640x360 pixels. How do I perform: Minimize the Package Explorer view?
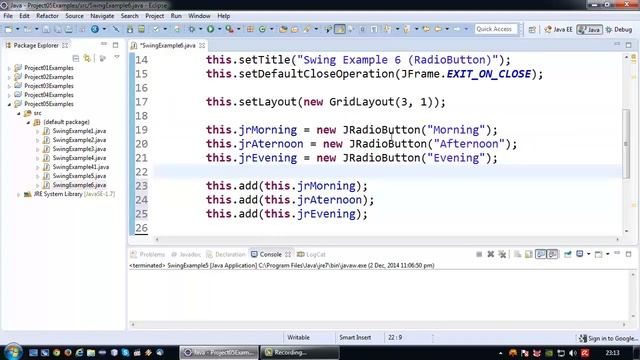[104, 44]
